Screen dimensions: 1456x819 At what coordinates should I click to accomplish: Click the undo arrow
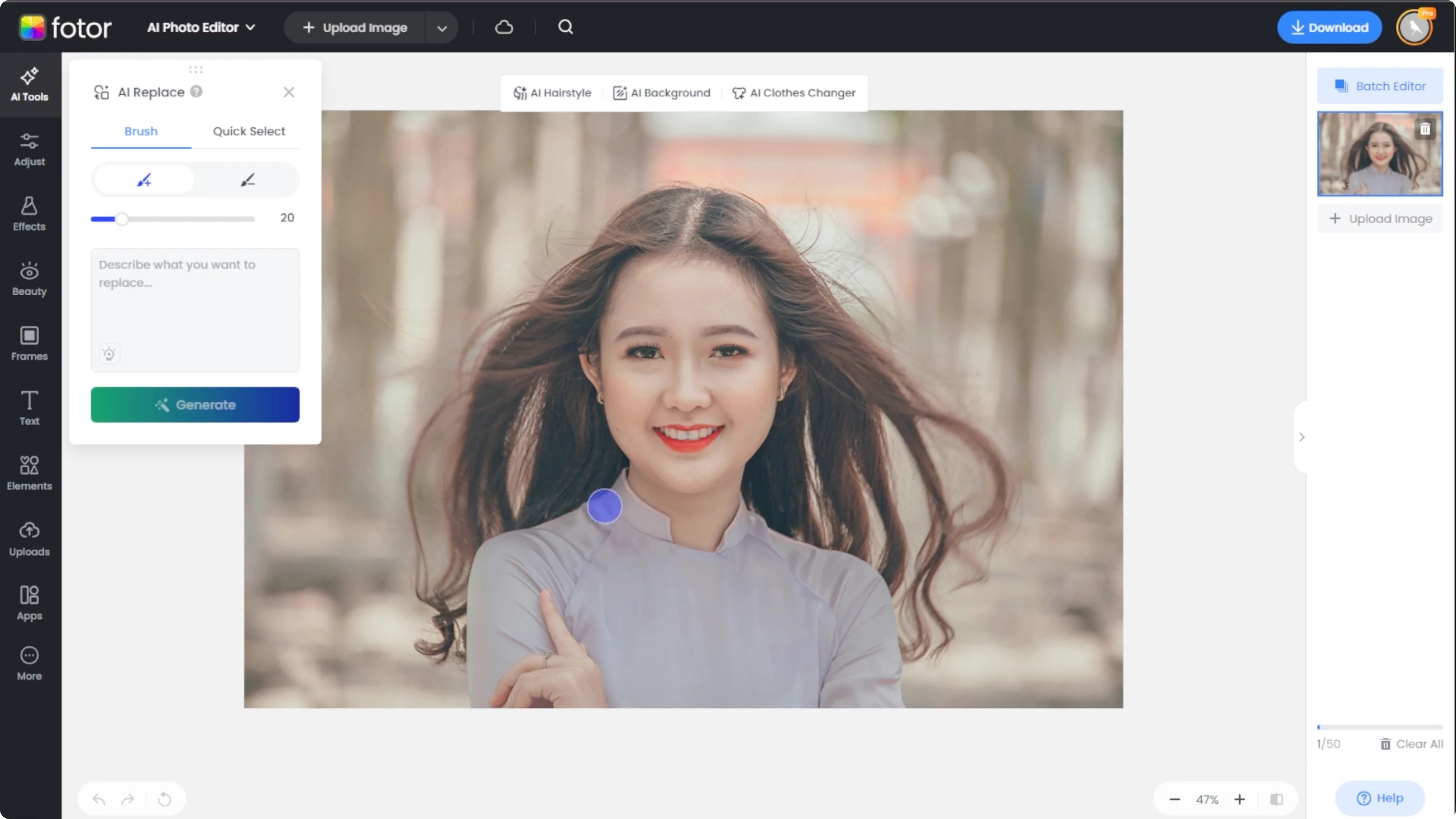click(99, 799)
